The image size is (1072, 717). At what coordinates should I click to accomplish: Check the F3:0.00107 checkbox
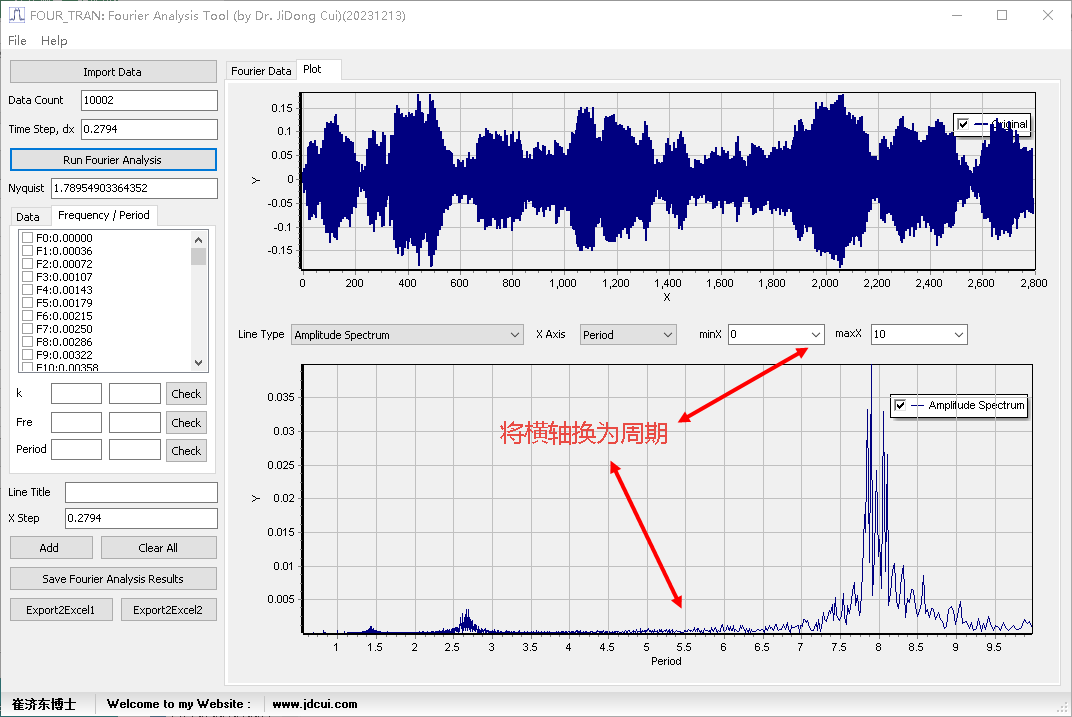(28, 277)
